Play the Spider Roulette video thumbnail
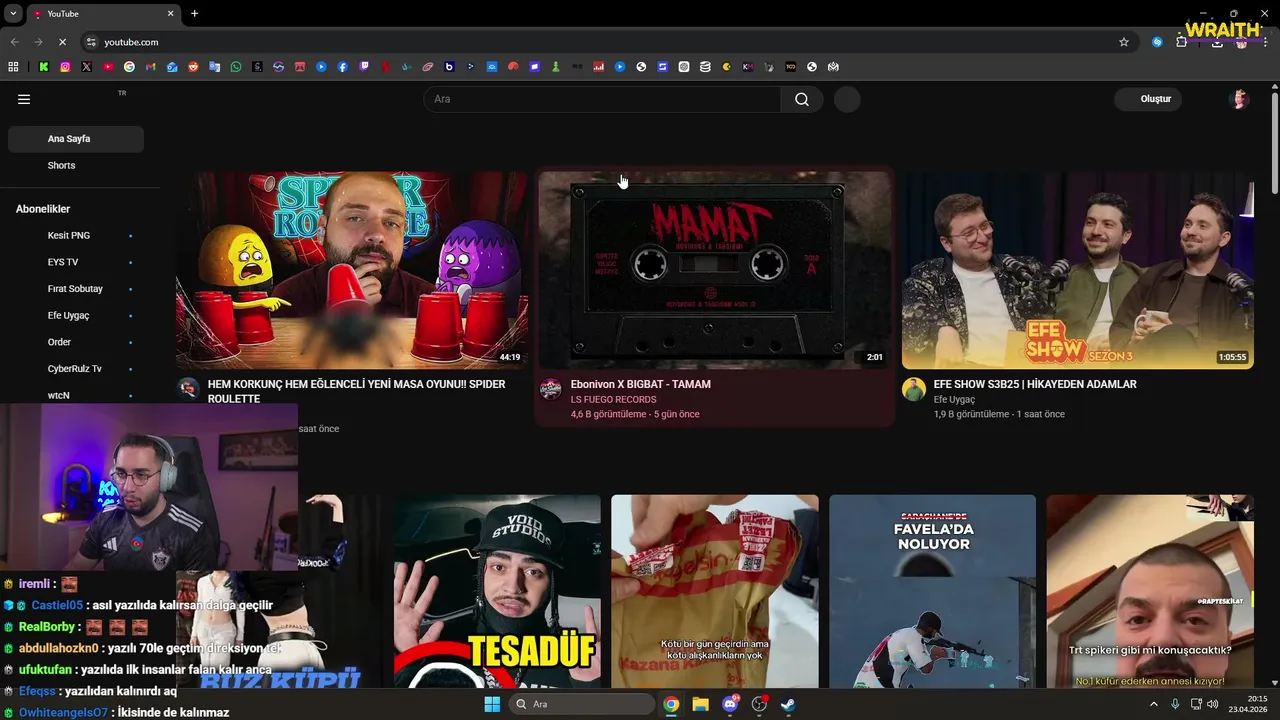 [x=352, y=270]
